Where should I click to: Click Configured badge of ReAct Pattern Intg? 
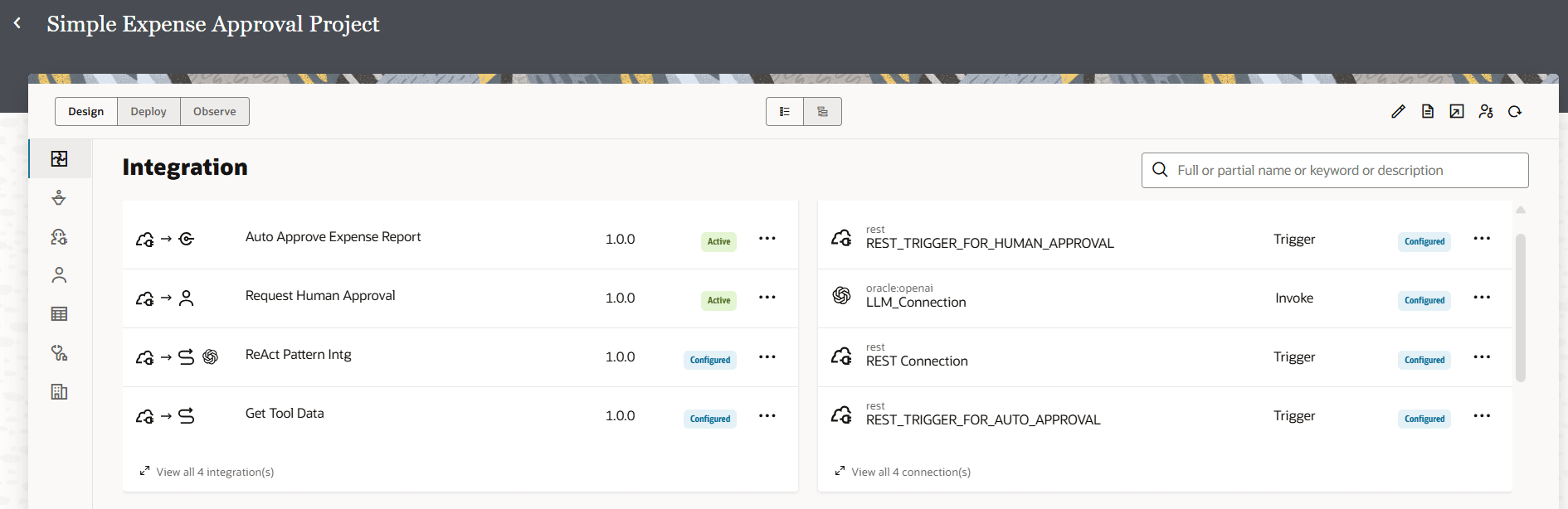pos(710,360)
